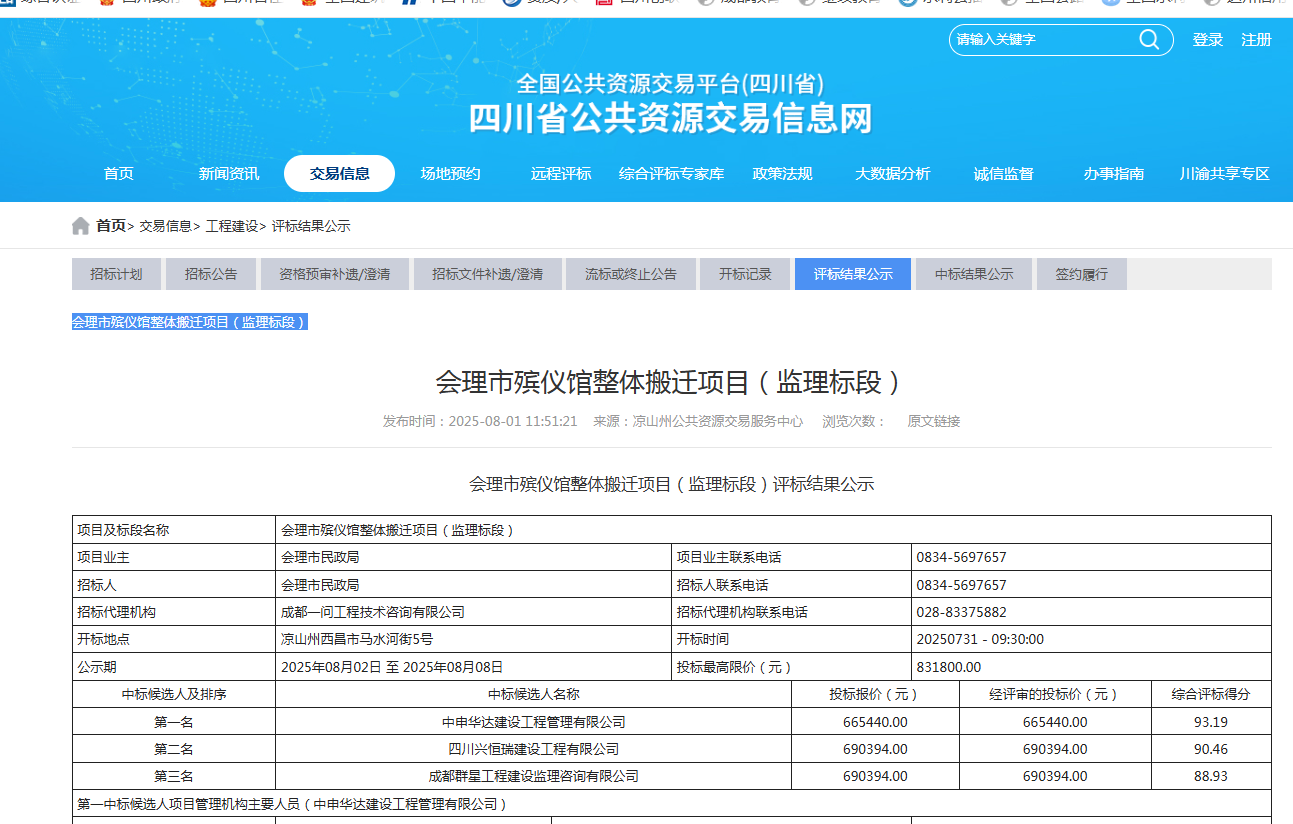1293x824 pixels.
Task: Type in the 请输入关键字 search field
Action: tap(1040, 40)
